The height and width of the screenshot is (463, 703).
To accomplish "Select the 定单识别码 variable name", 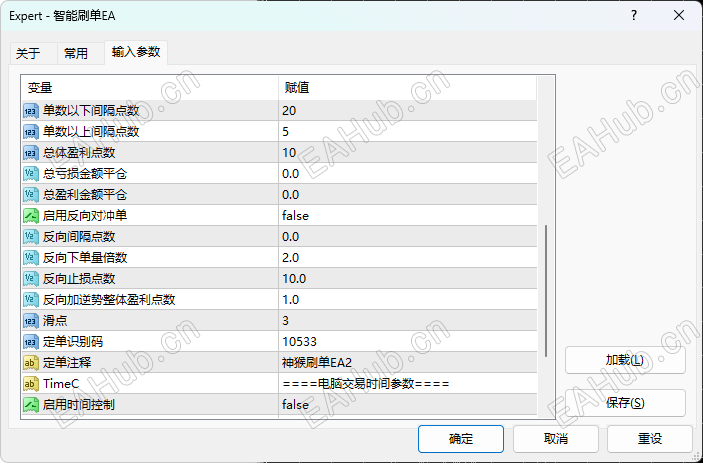I will tap(73, 342).
